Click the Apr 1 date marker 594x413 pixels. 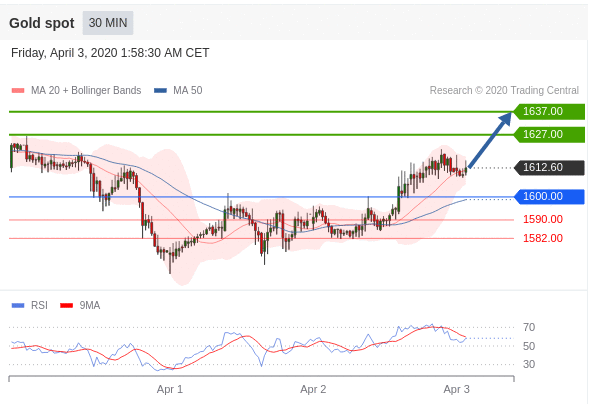[170, 390]
